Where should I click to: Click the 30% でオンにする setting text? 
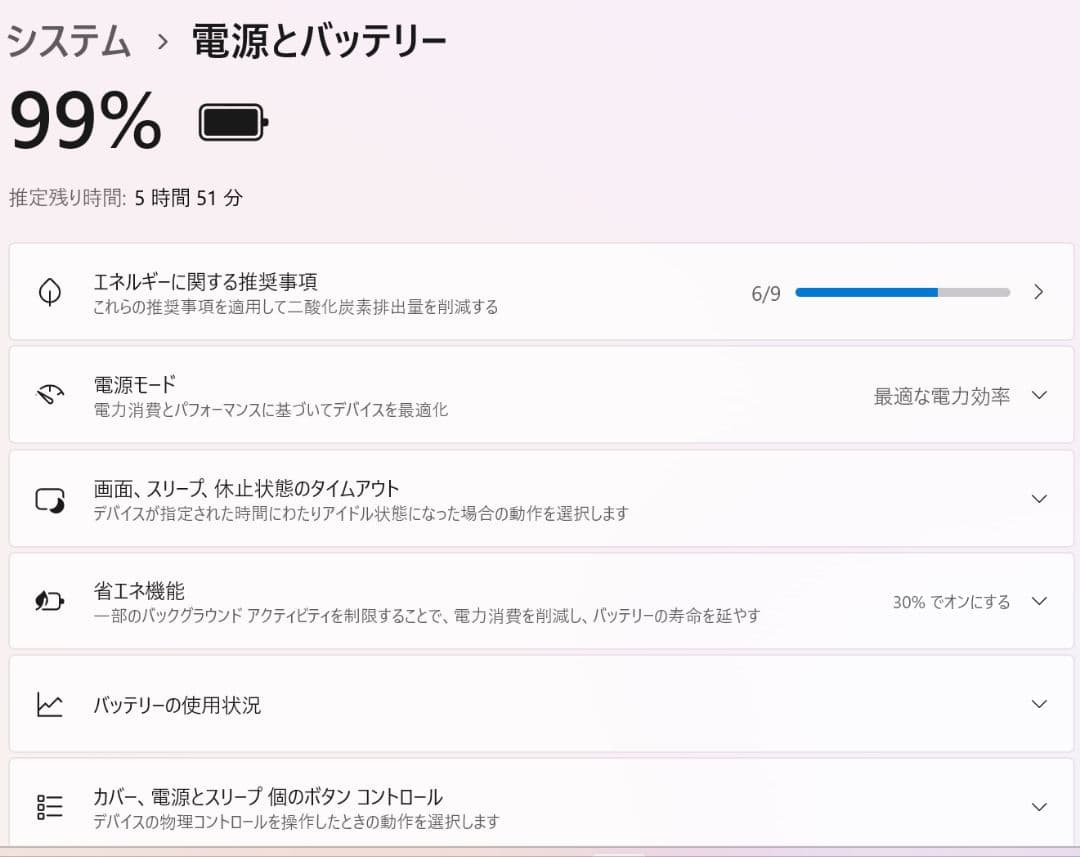[x=951, y=600]
